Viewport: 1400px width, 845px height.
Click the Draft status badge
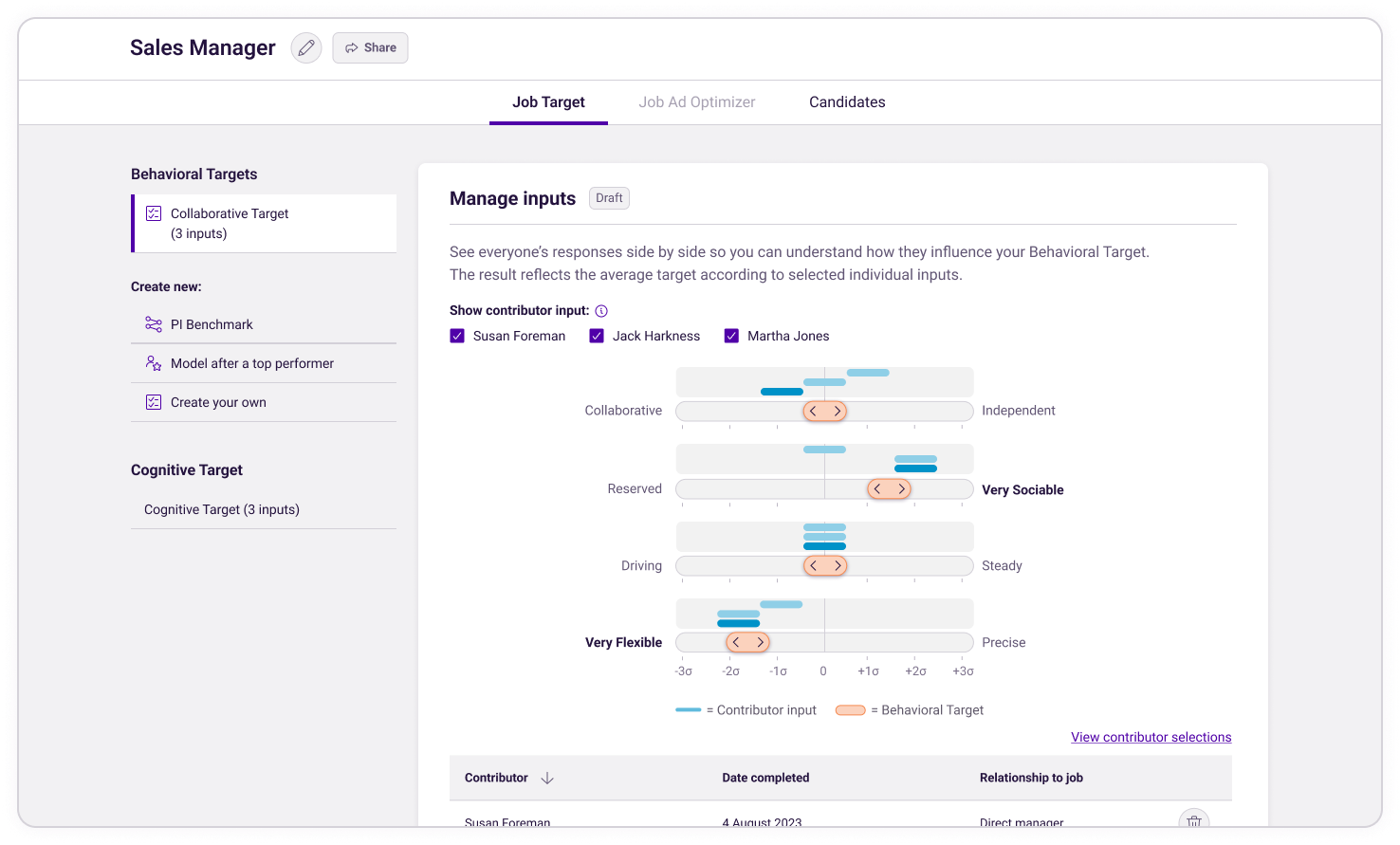609,198
